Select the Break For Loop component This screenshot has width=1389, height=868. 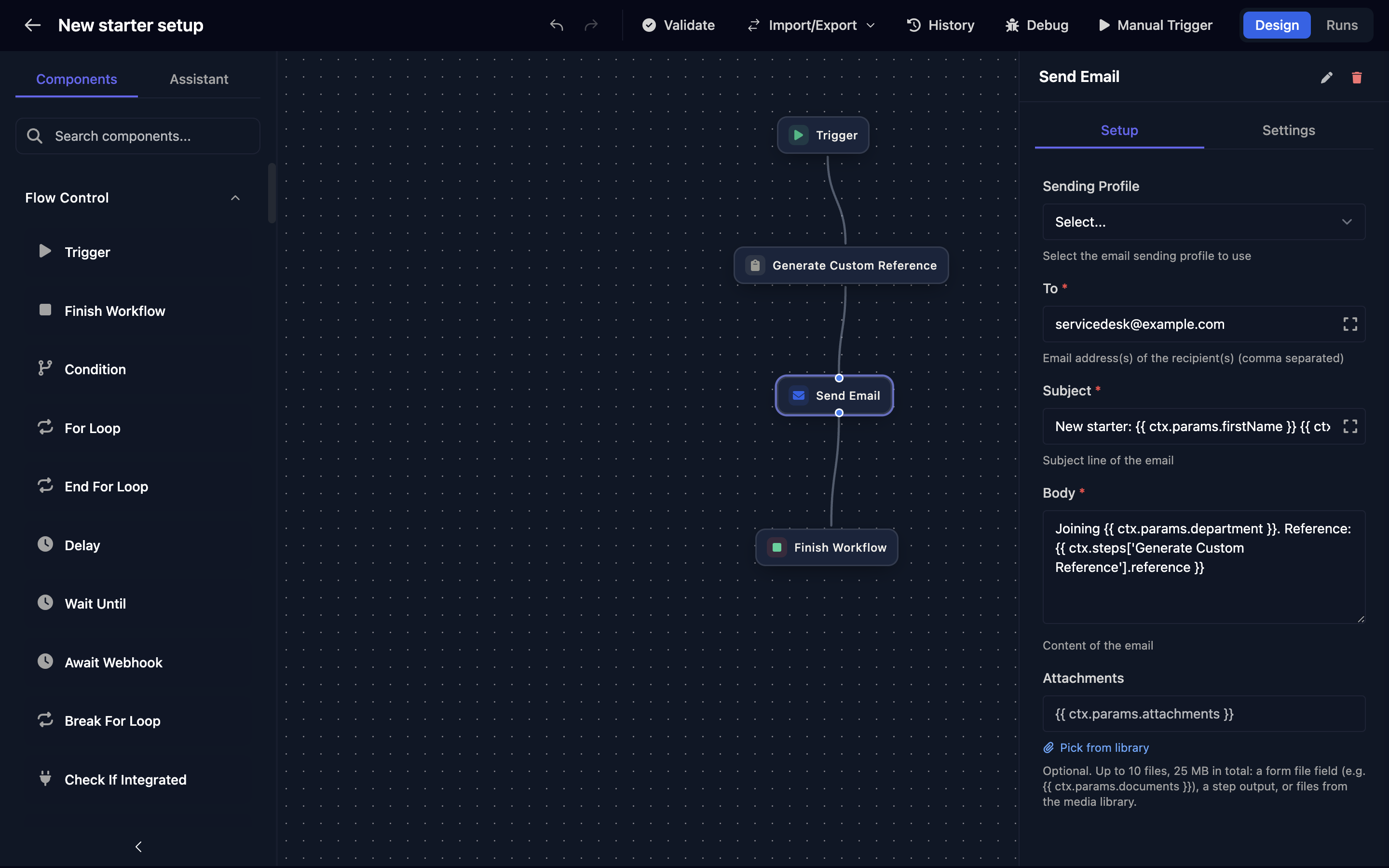tap(138, 720)
